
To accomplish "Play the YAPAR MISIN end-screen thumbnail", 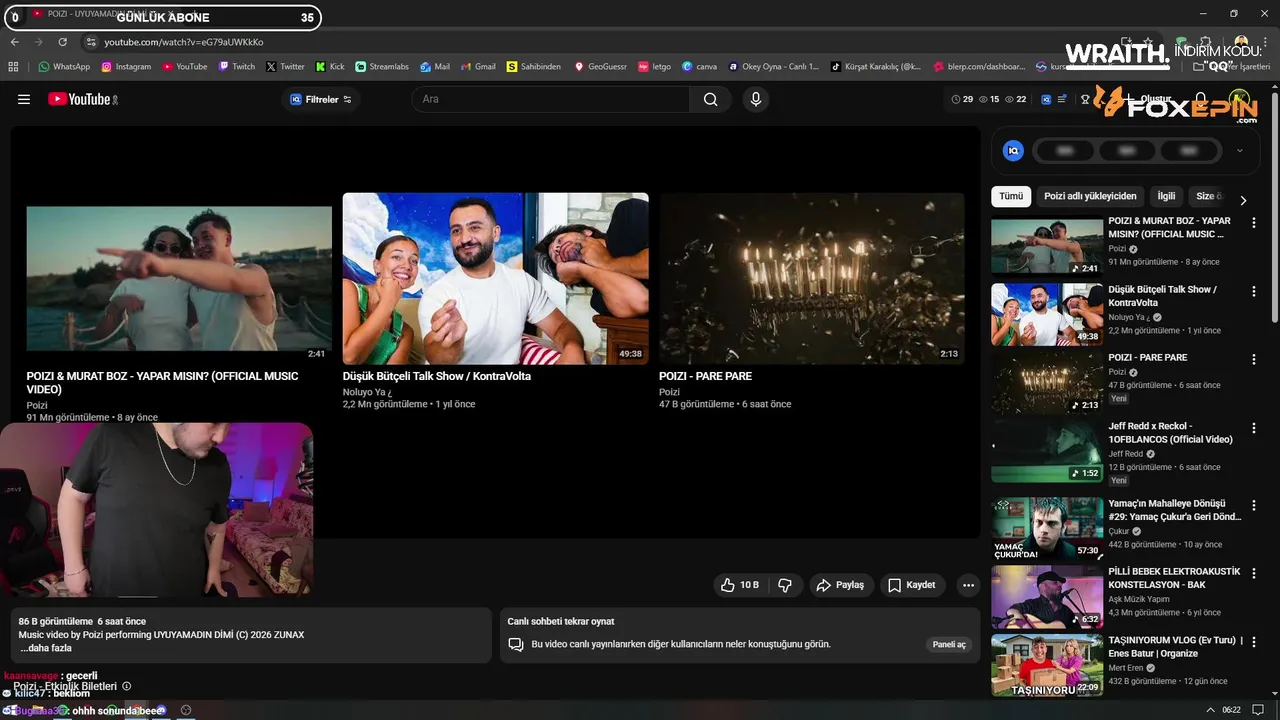I will click(179, 278).
